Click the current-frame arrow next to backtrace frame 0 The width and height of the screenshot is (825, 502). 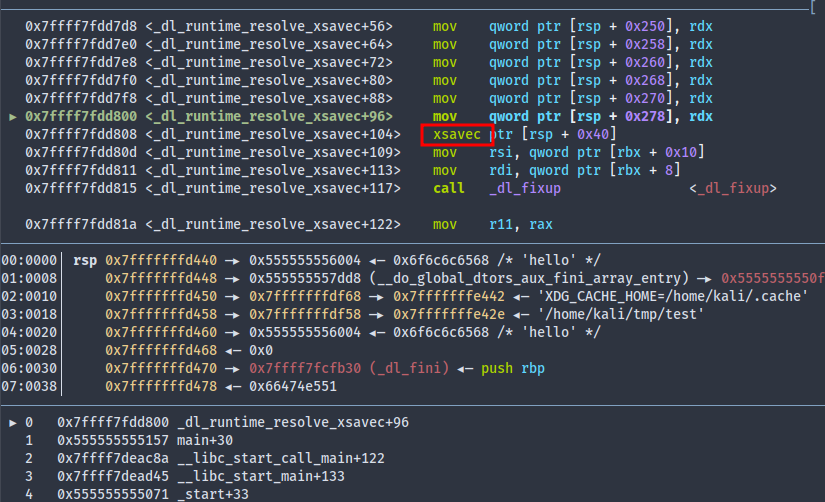coord(12,422)
